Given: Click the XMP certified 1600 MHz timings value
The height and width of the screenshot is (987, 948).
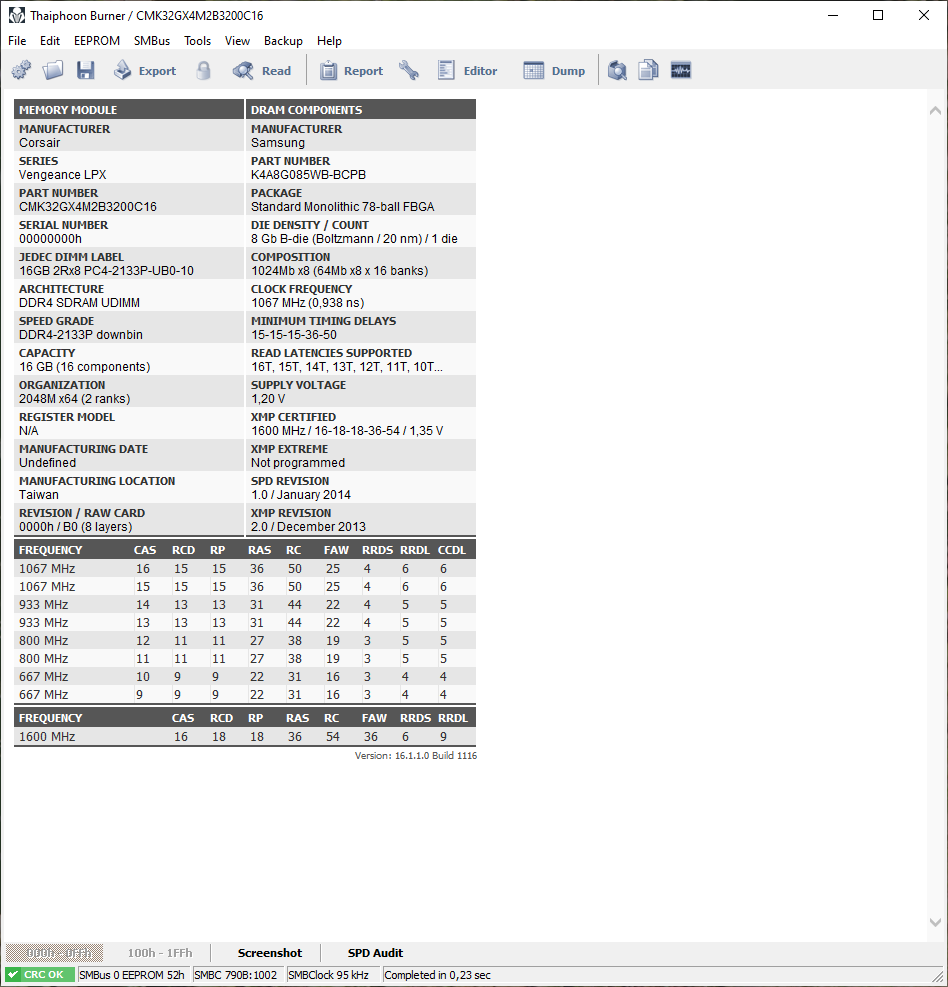Looking at the screenshot, I should (x=347, y=431).
